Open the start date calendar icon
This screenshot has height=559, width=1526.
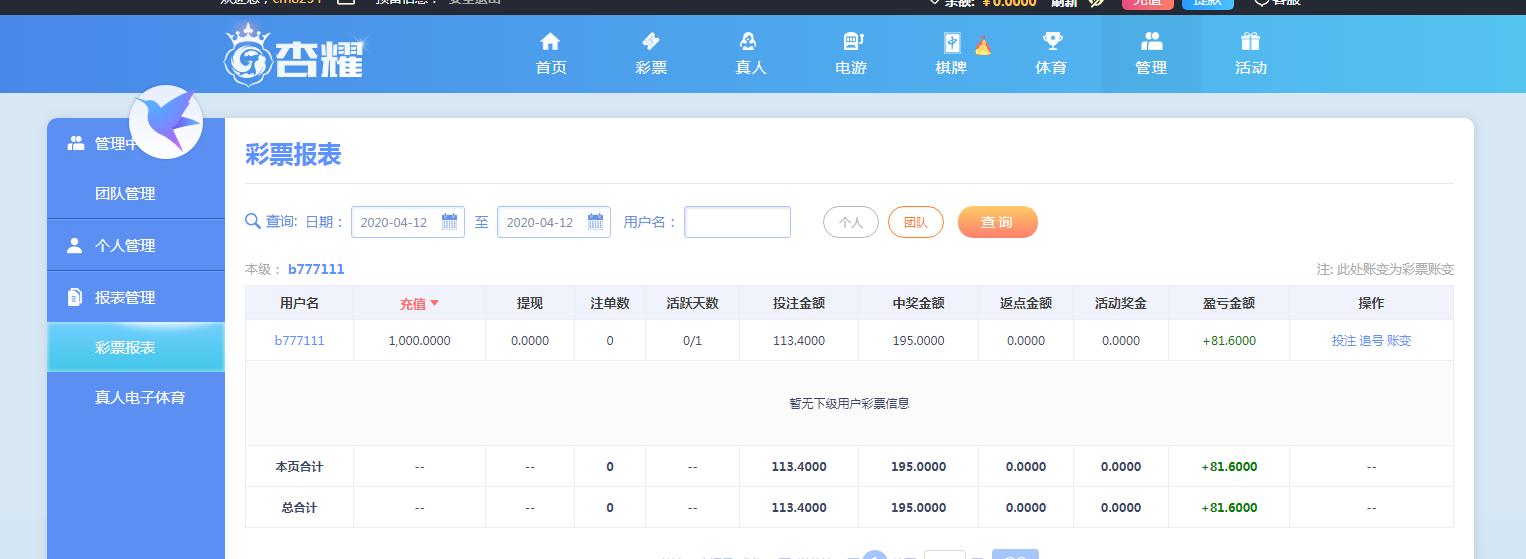tap(449, 221)
